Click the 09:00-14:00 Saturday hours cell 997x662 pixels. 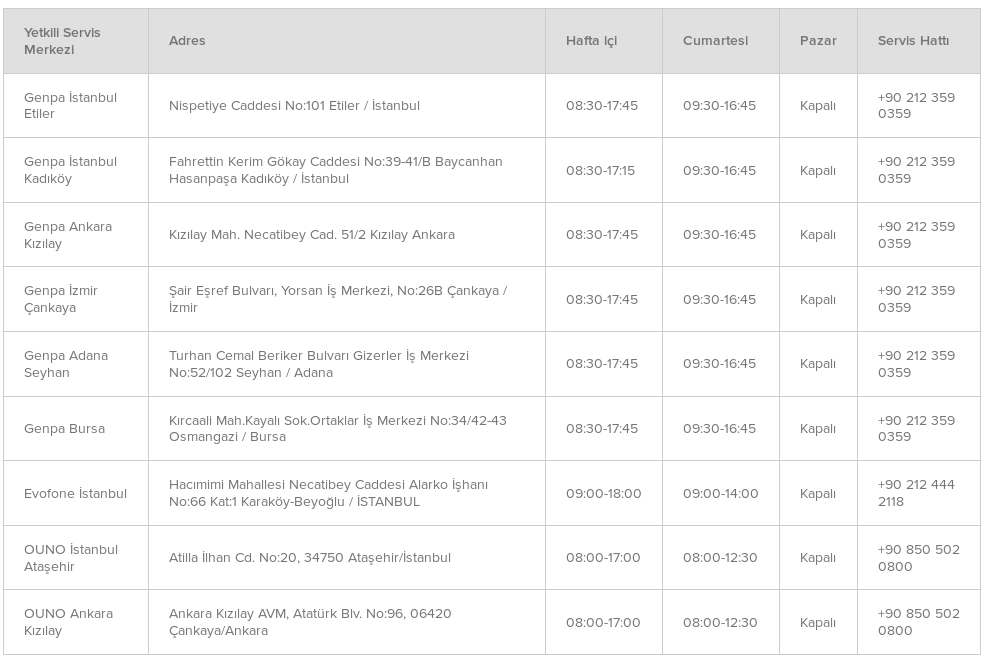(720, 493)
